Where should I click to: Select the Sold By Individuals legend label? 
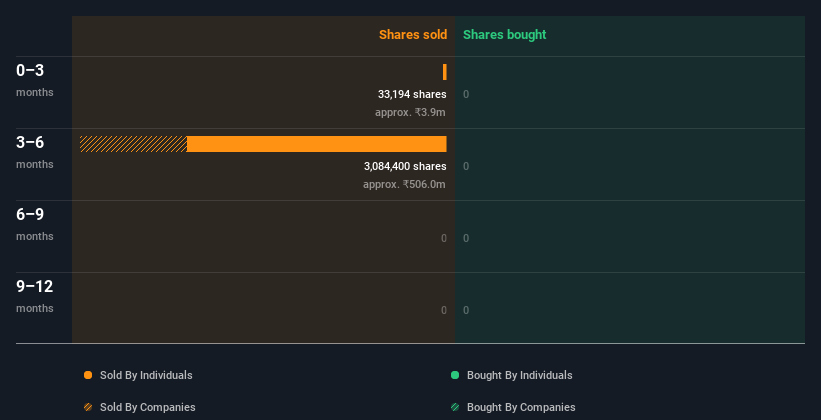pos(146,375)
